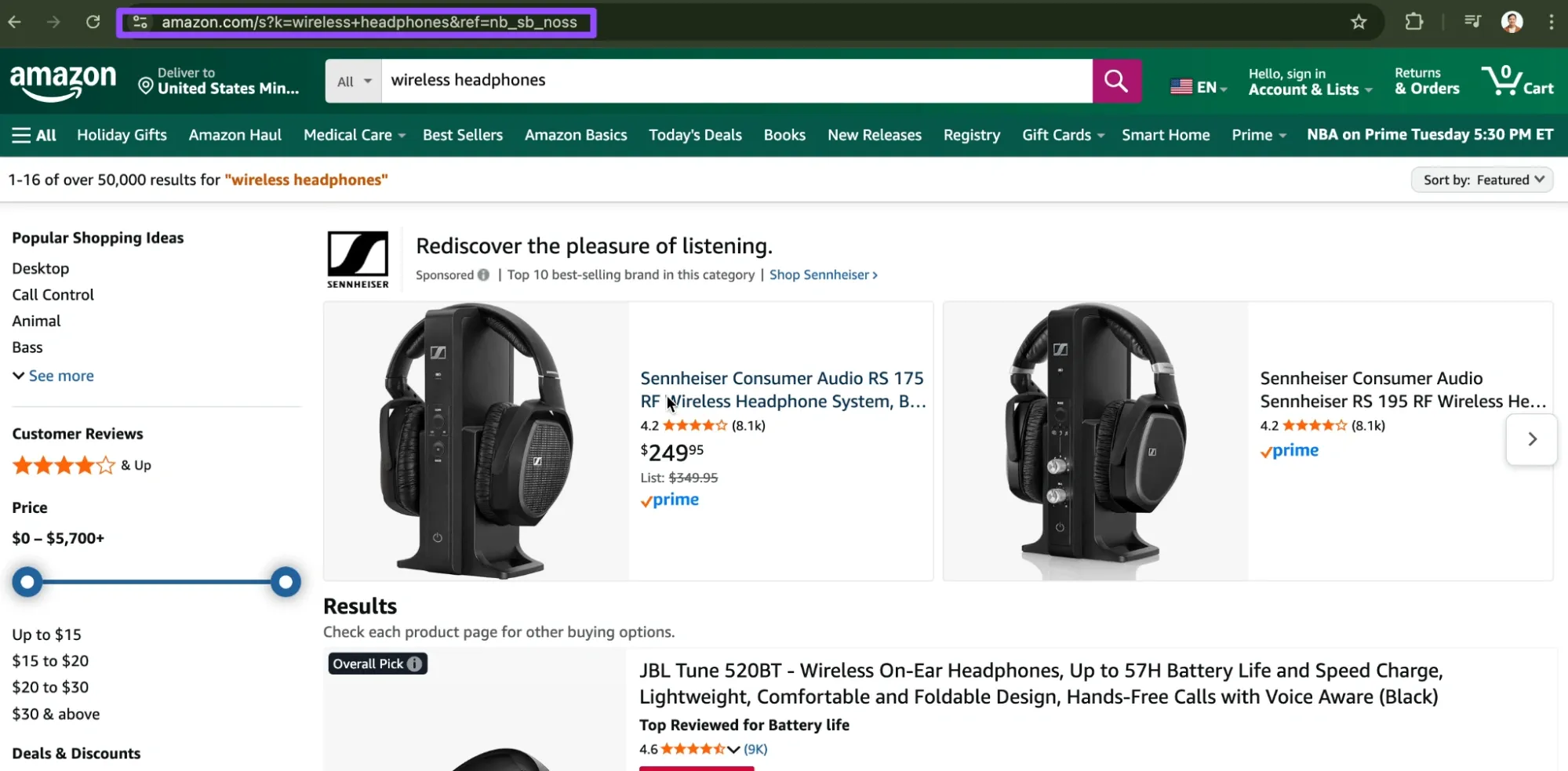Open the New Releases section
This screenshot has width=1568, height=771.
click(874, 134)
